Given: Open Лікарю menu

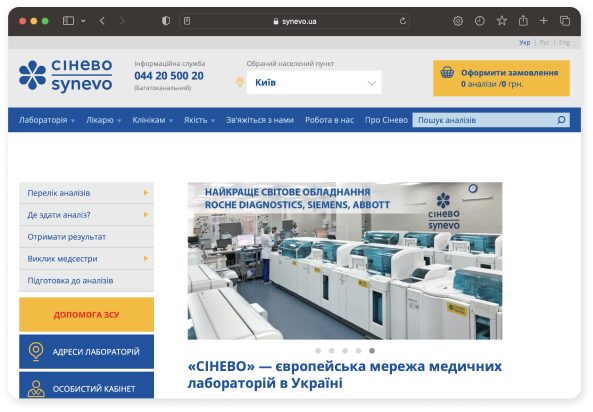Looking at the screenshot, I should (x=103, y=120).
